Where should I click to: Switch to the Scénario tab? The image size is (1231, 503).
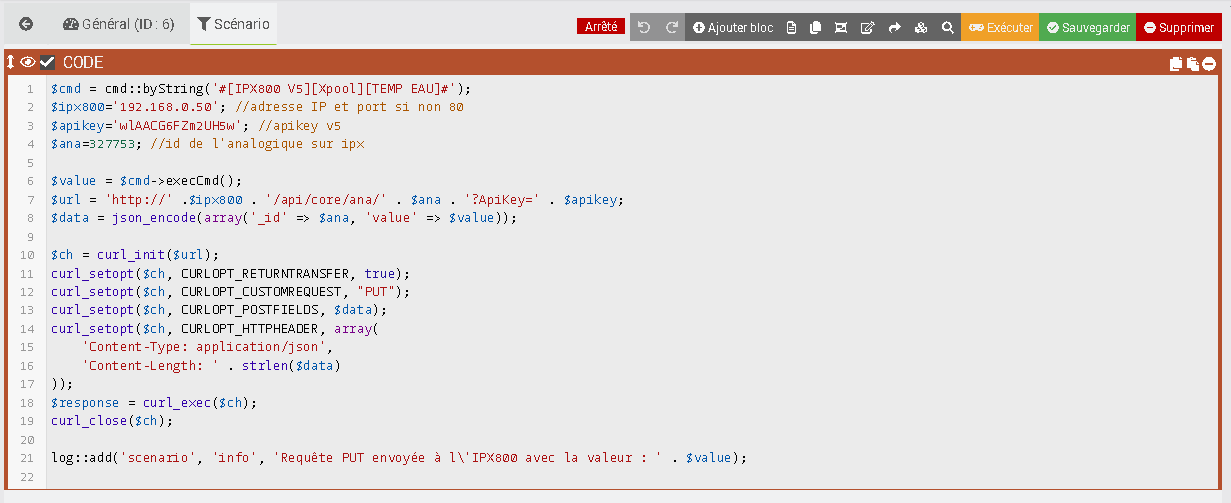click(233, 24)
